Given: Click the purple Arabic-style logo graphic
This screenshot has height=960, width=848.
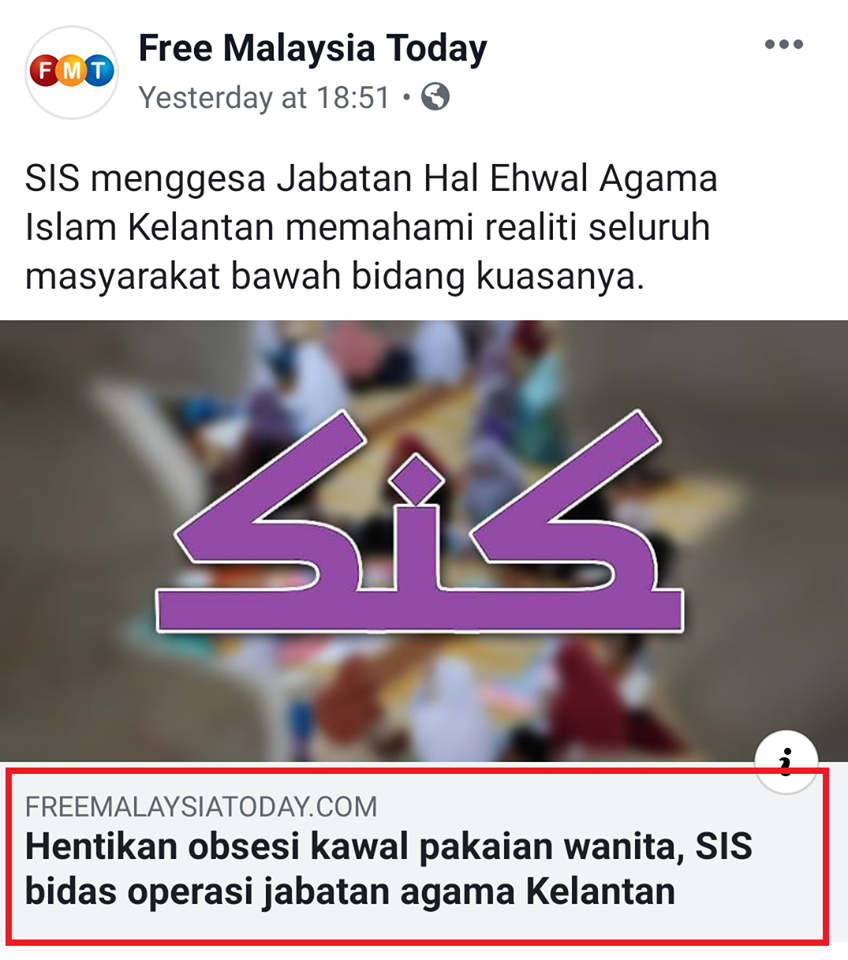Looking at the screenshot, I should 420,522.
